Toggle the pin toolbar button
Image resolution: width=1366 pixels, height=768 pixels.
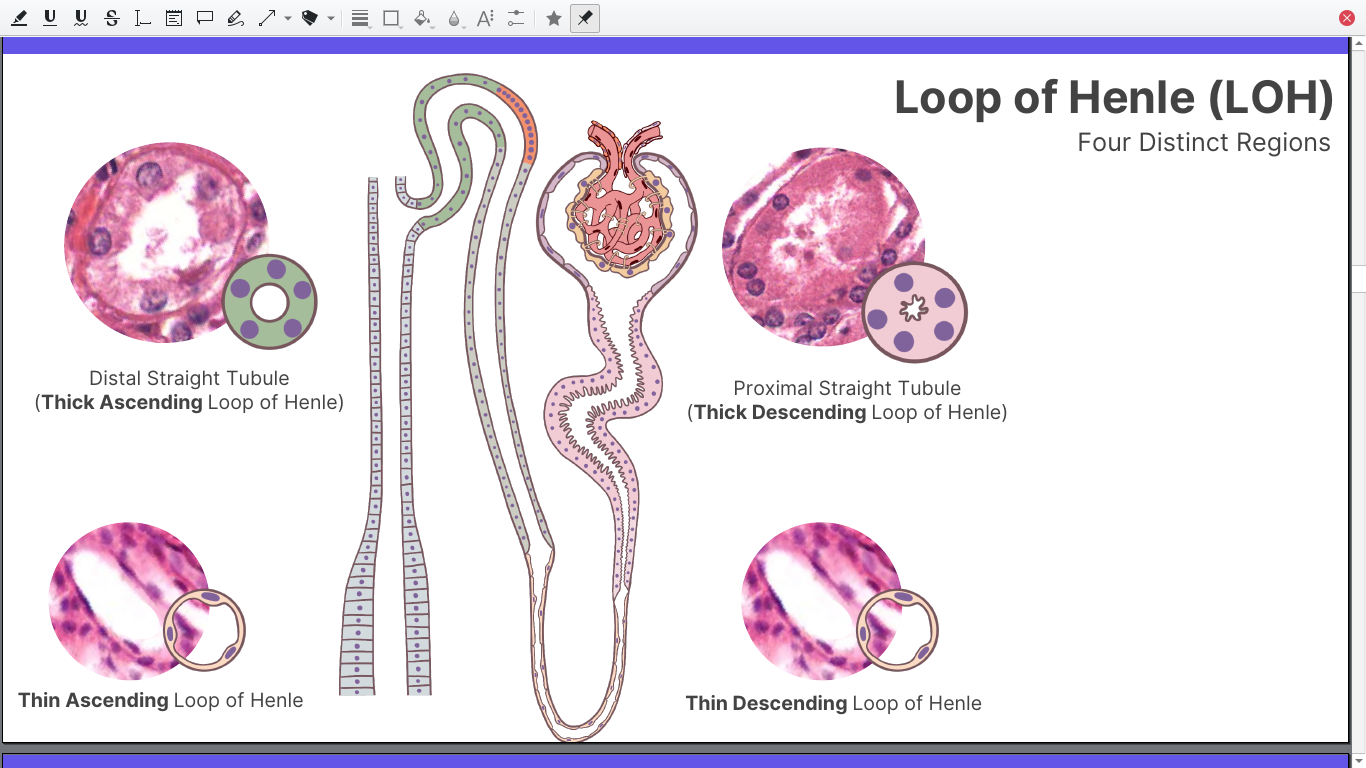coord(585,18)
